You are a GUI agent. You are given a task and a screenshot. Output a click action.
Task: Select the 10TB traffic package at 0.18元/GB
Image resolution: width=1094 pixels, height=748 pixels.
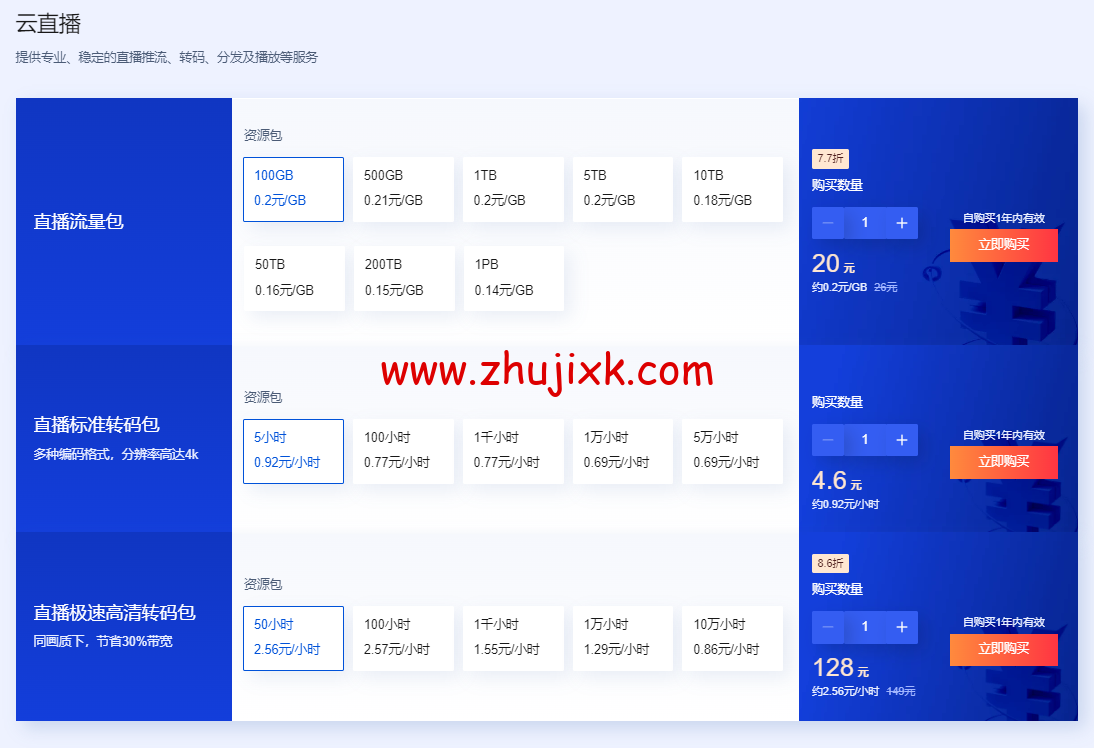[x=732, y=189]
